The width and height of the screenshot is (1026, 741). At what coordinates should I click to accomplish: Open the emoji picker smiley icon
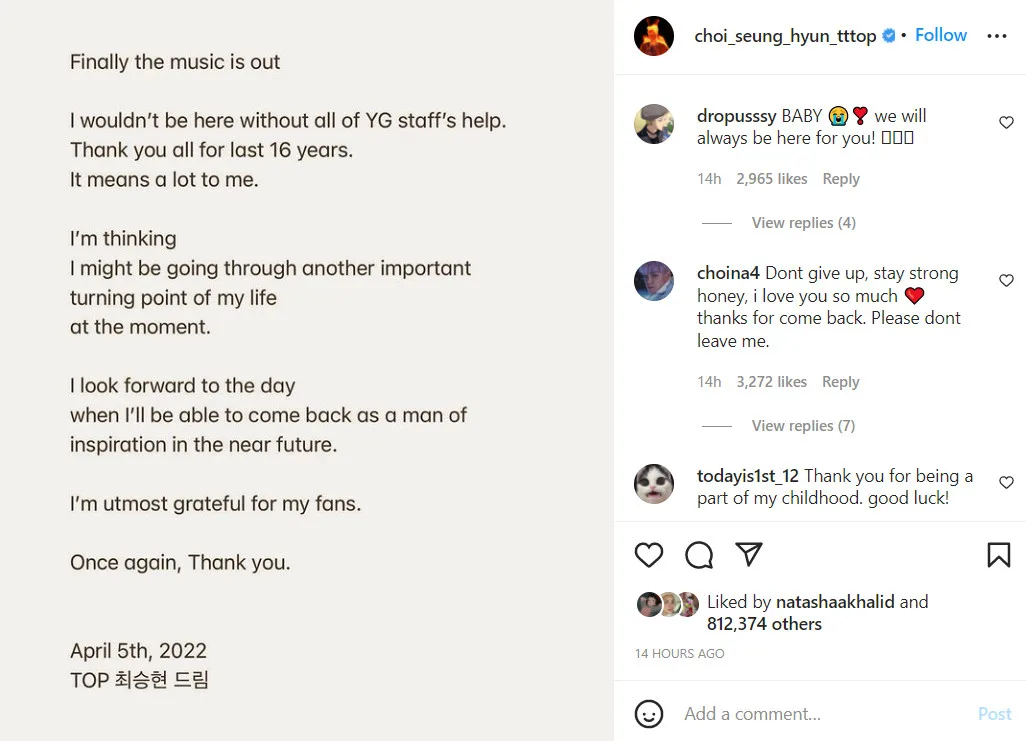click(649, 714)
